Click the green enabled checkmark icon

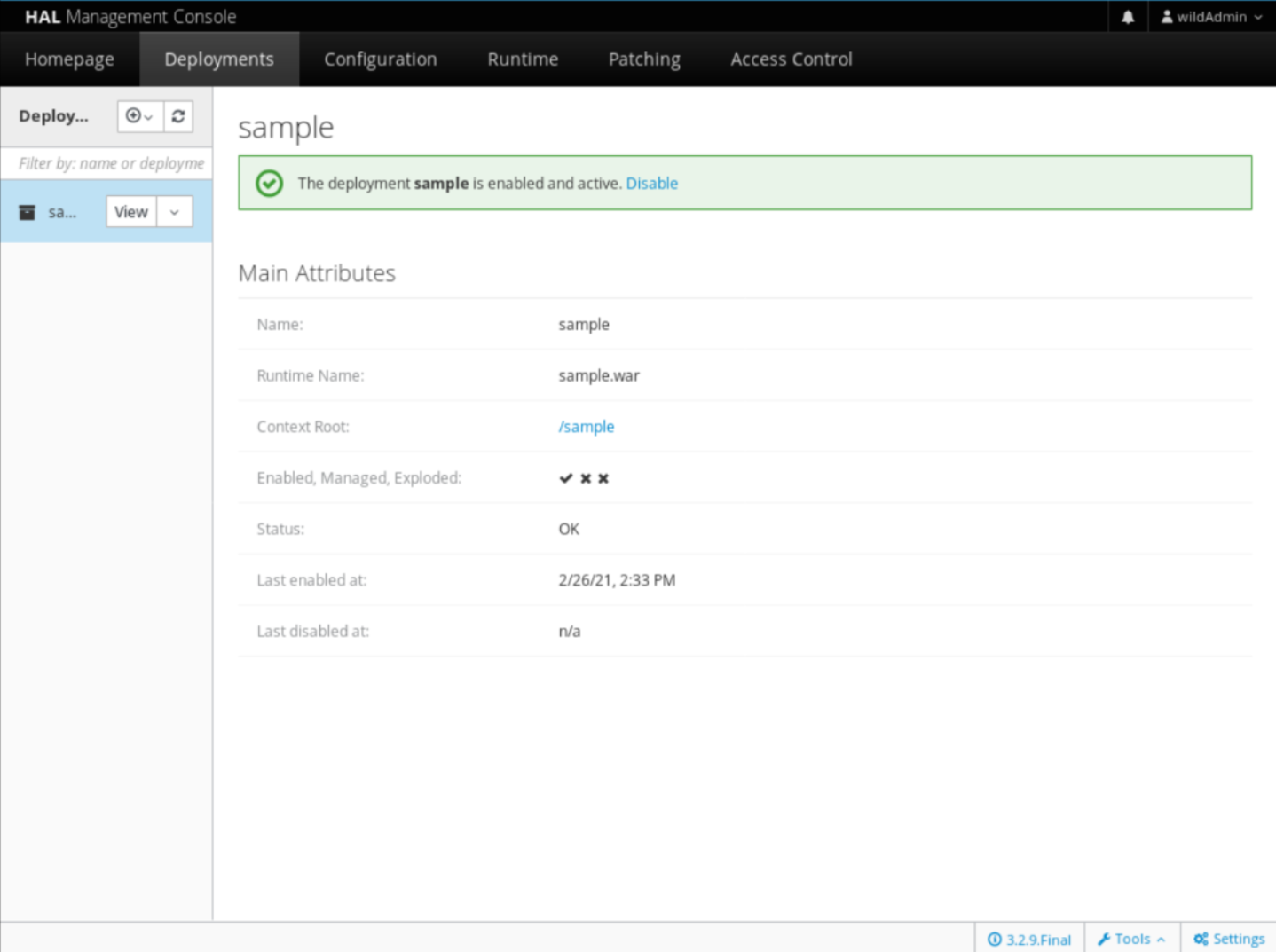click(269, 184)
